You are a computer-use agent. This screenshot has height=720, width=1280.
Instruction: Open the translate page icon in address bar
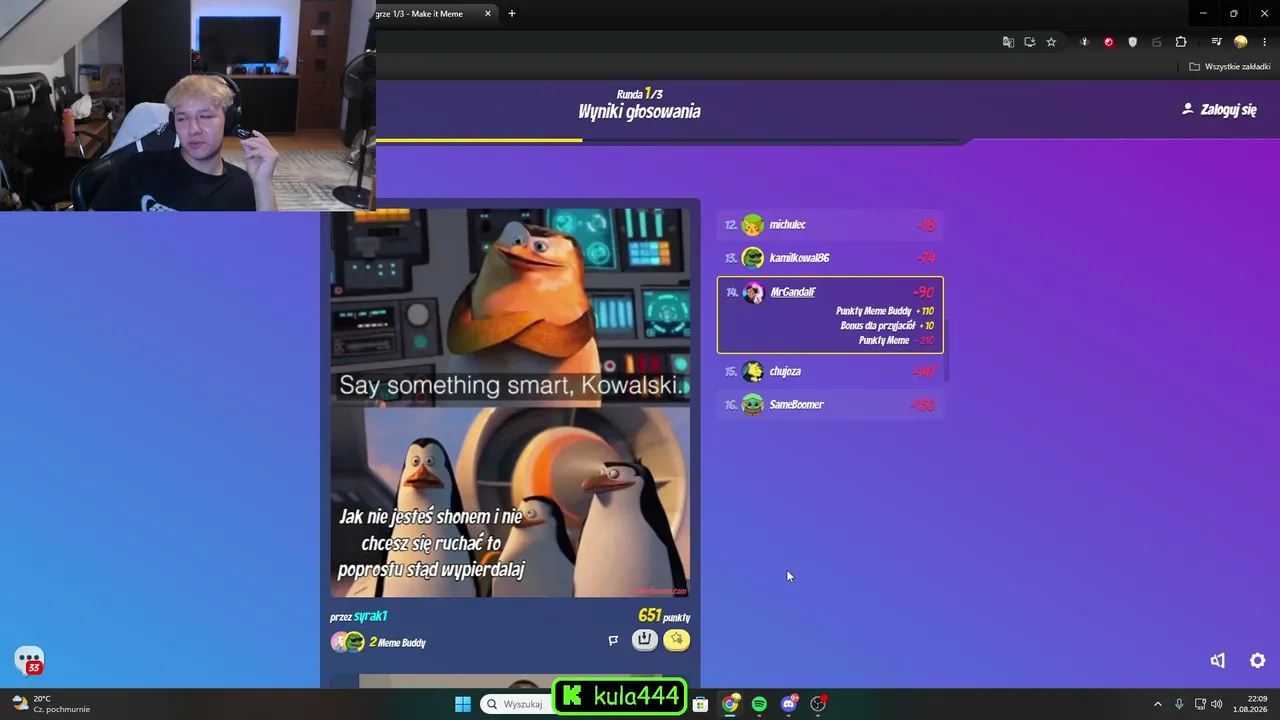coord(1008,42)
